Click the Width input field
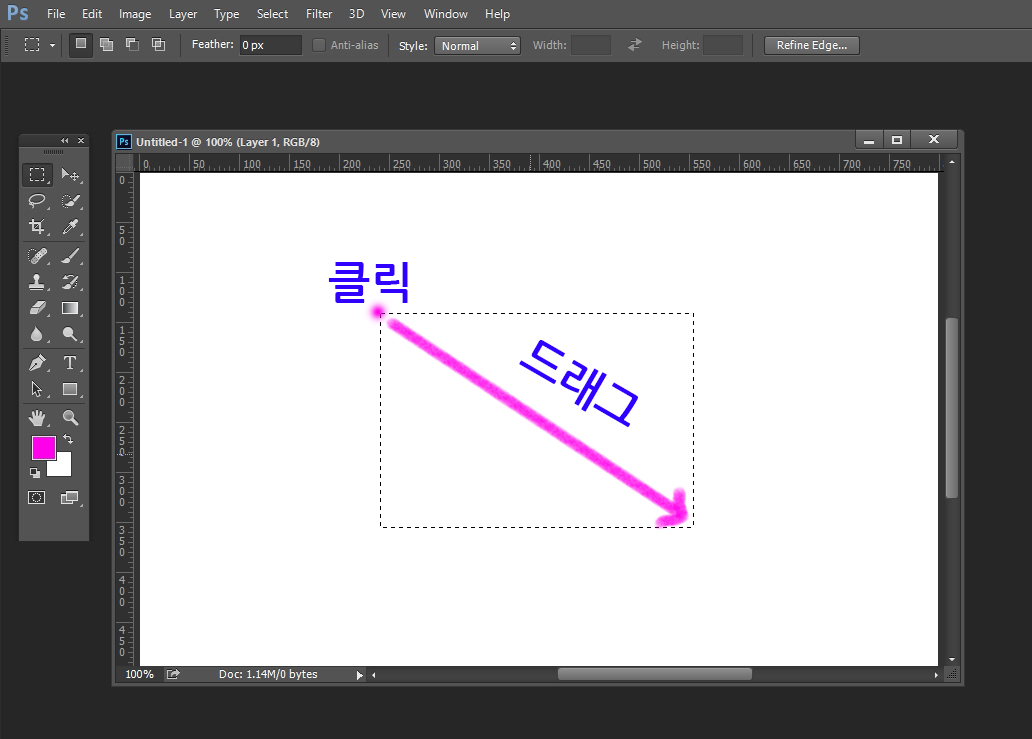The image size is (1032, 739). (590, 45)
